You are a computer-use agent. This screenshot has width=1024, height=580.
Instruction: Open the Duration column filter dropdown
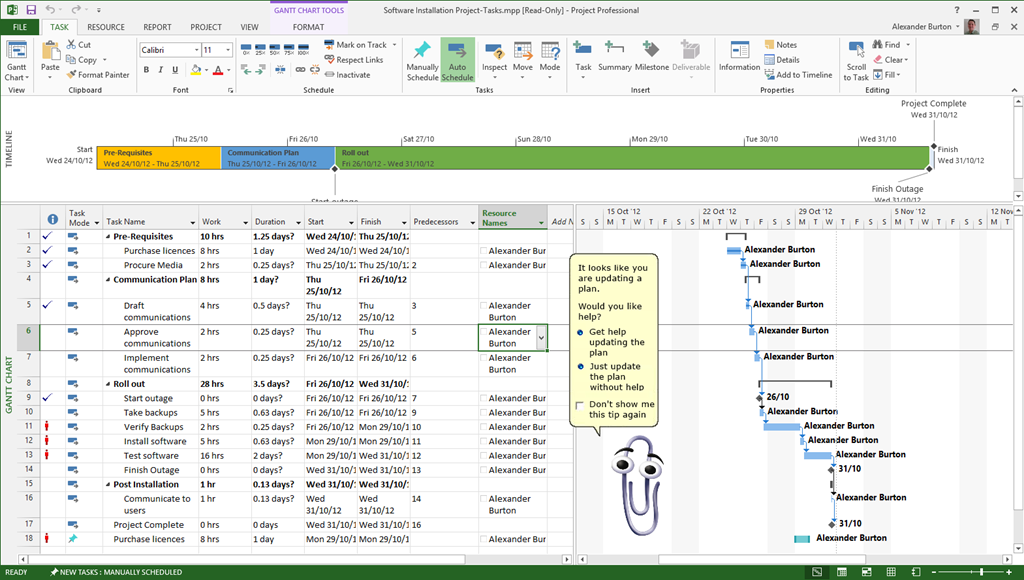(x=298, y=223)
